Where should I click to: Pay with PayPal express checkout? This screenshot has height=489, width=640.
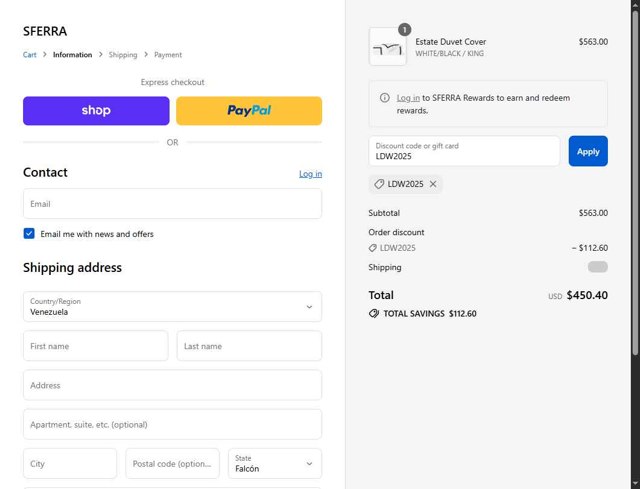[249, 111]
